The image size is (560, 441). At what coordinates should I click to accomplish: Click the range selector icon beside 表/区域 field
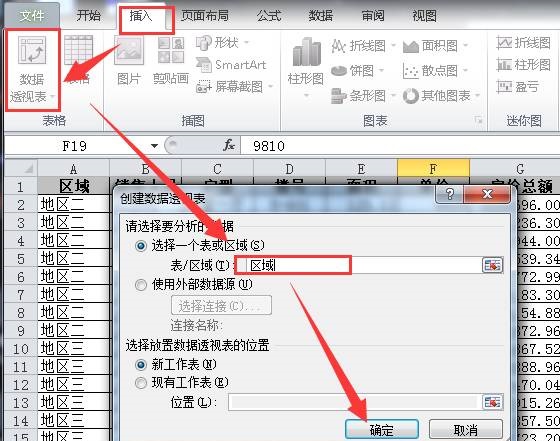click(x=492, y=265)
